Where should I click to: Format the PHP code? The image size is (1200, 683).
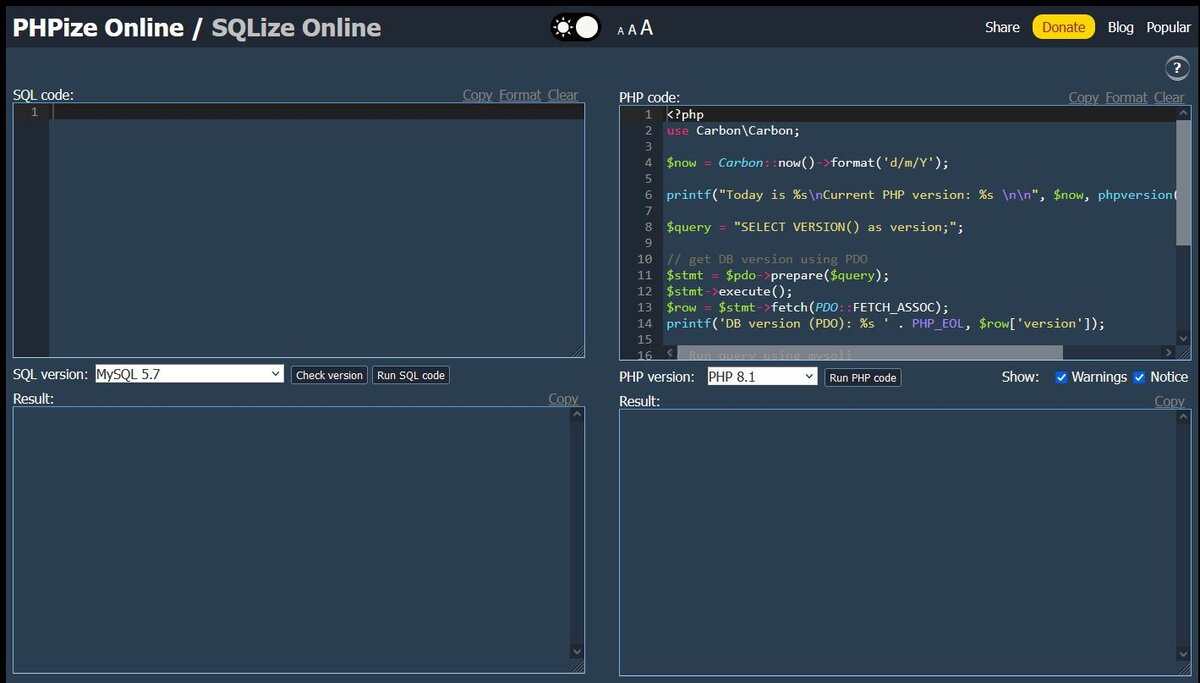point(1126,97)
